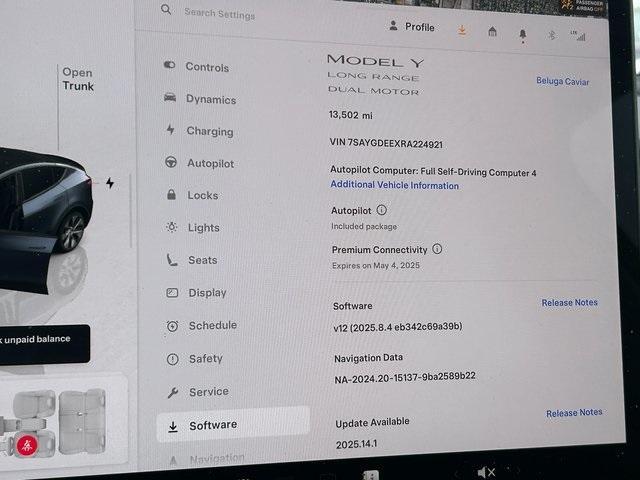Click the Charging bolt icon
Viewport: 640px width, 480px height.
171,129
